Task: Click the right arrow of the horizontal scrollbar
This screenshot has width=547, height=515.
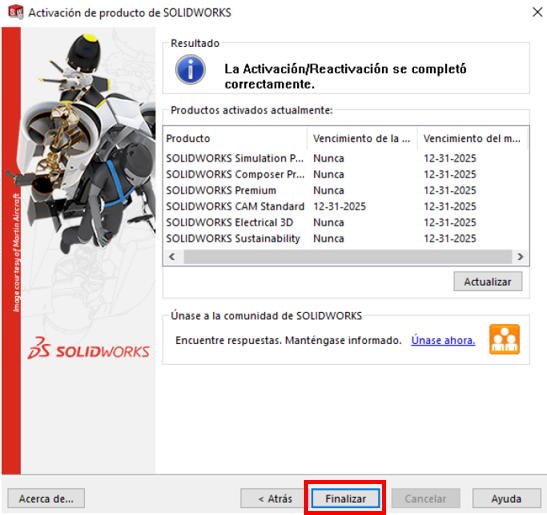Action: click(x=520, y=257)
